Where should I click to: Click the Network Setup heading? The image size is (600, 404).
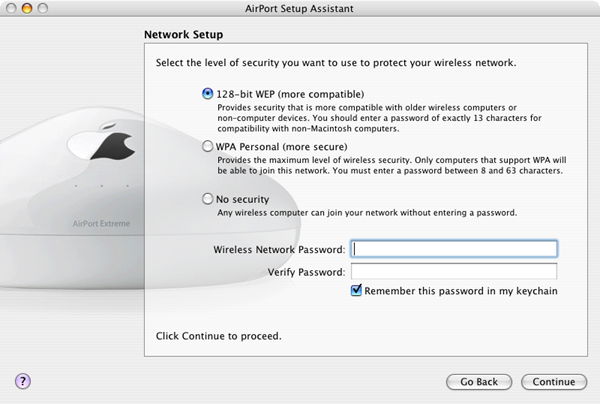183,34
